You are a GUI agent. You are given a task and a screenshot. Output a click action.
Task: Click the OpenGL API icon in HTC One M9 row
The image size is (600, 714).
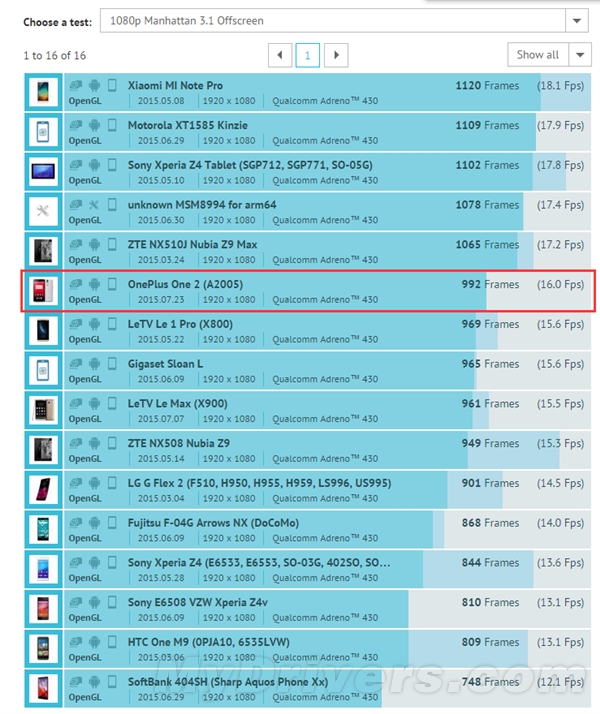point(77,641)
